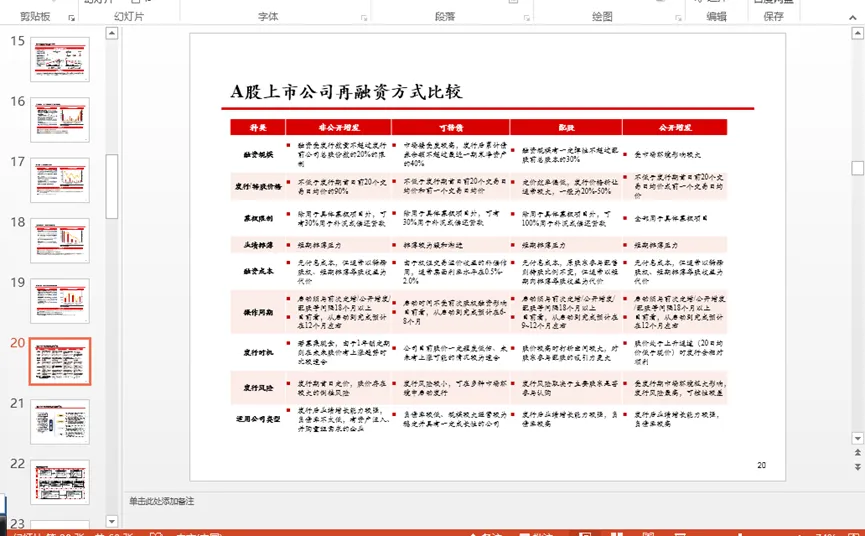Click the 融资规模 row label
This screenshot has height=536, width=865.
(258, 155)
